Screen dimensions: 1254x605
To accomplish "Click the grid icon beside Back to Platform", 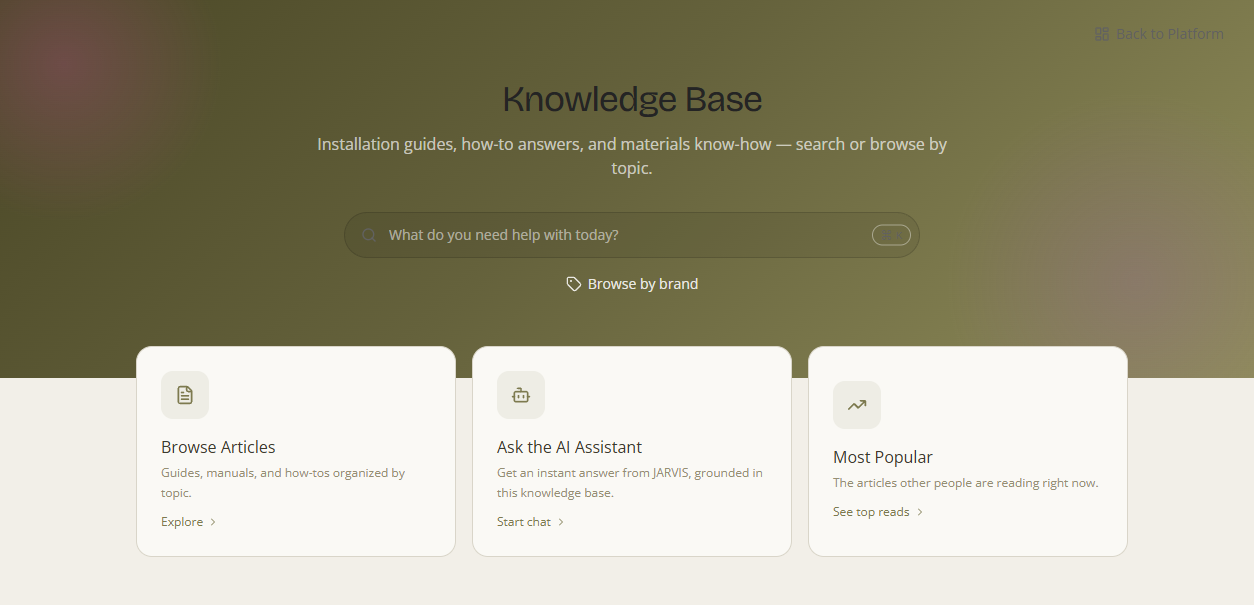I will pos(1102,34).
